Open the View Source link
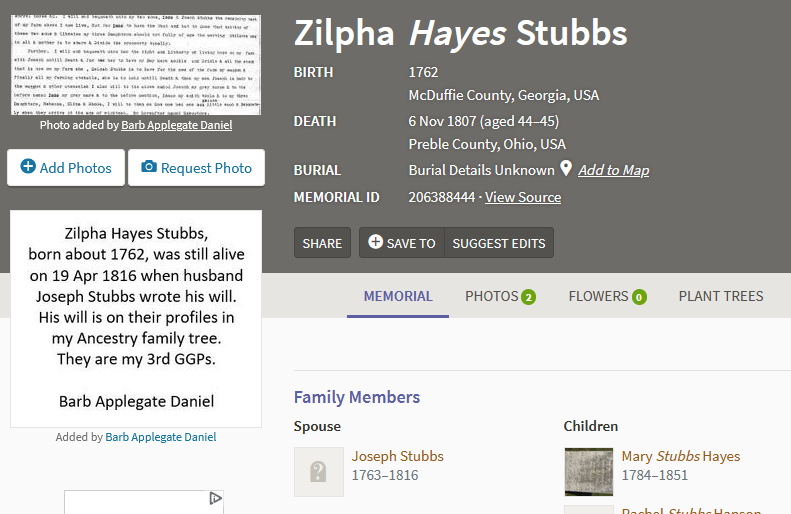 [523, 197]
